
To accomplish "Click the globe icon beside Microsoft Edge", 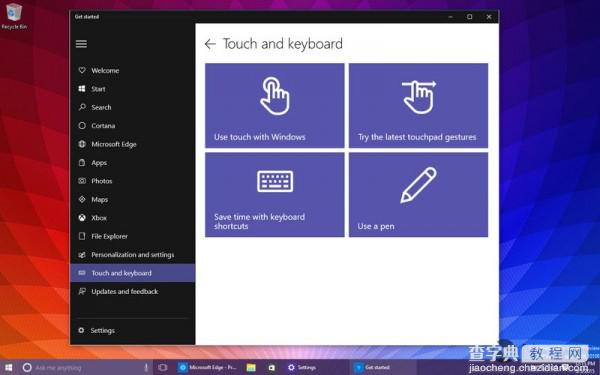I will [82, 144].
